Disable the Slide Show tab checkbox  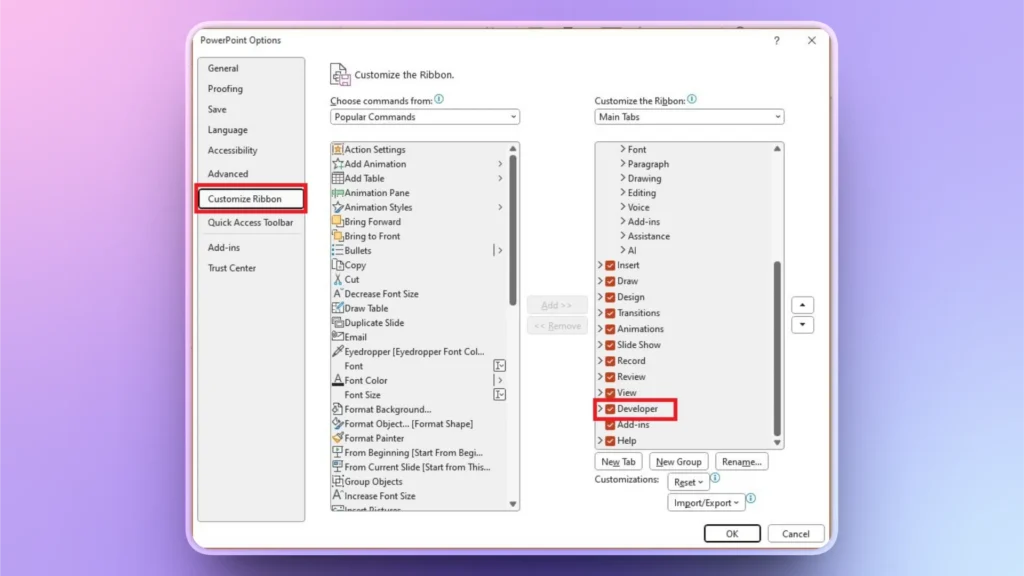pos(609,345)
